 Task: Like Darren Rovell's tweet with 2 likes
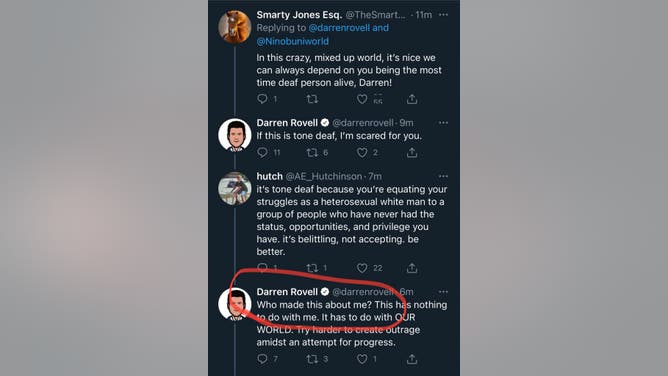(x=362, y=152)
